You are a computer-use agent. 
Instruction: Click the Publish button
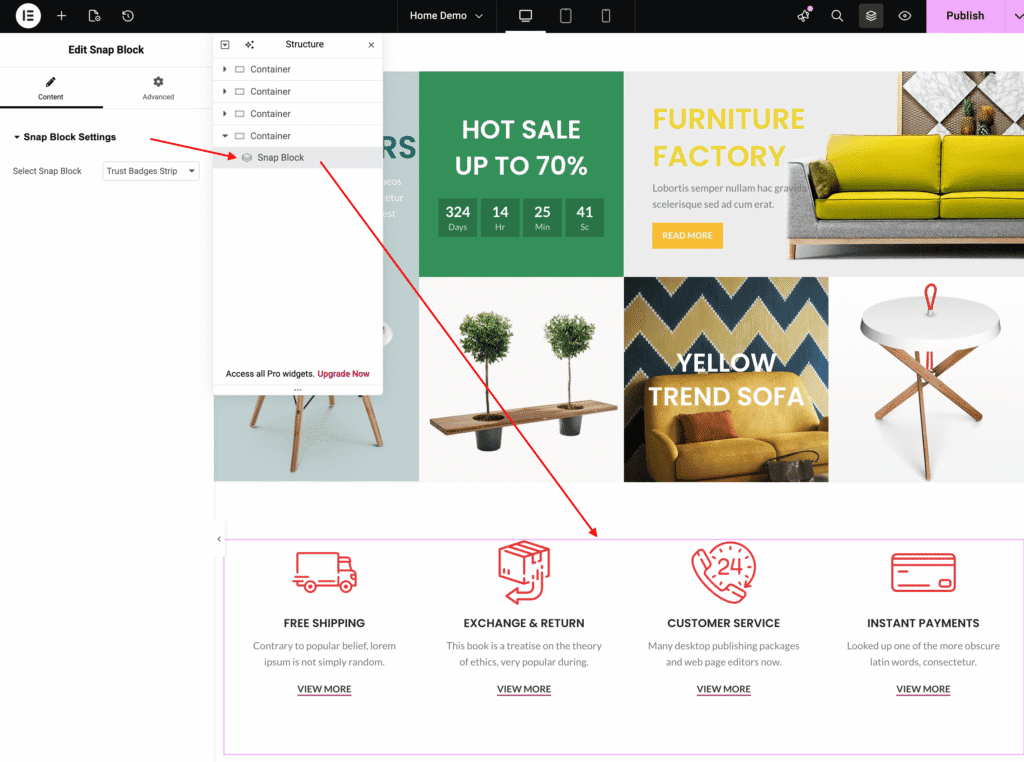click(964, 16)
